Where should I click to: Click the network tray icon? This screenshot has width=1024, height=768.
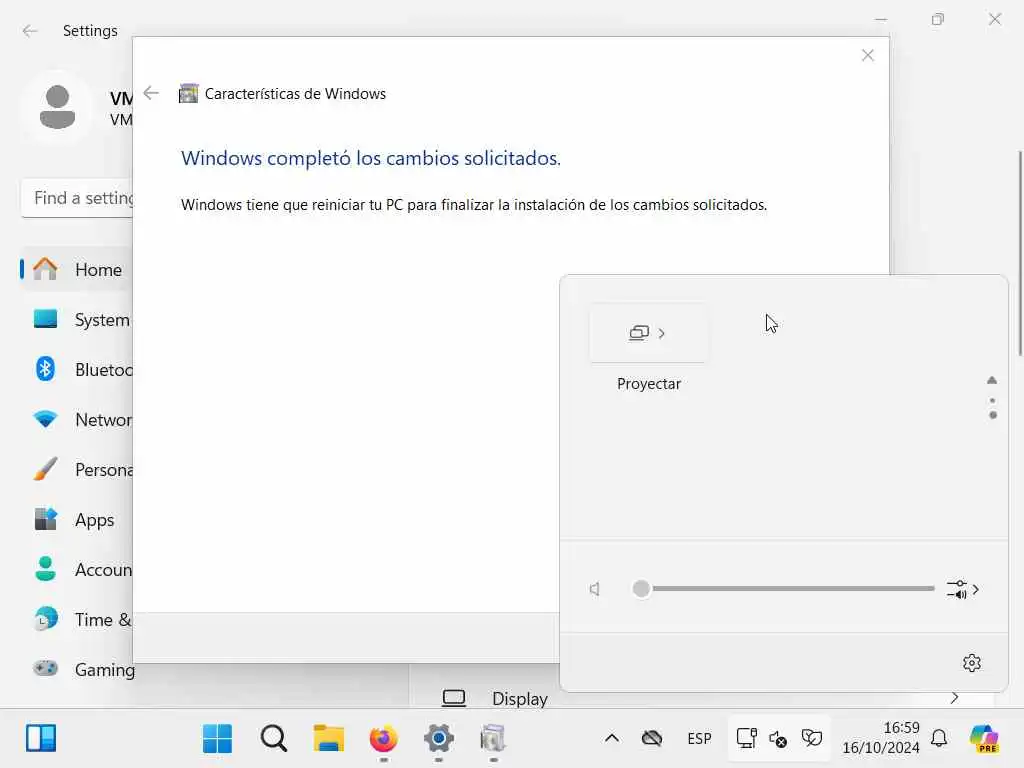[746, 739]
